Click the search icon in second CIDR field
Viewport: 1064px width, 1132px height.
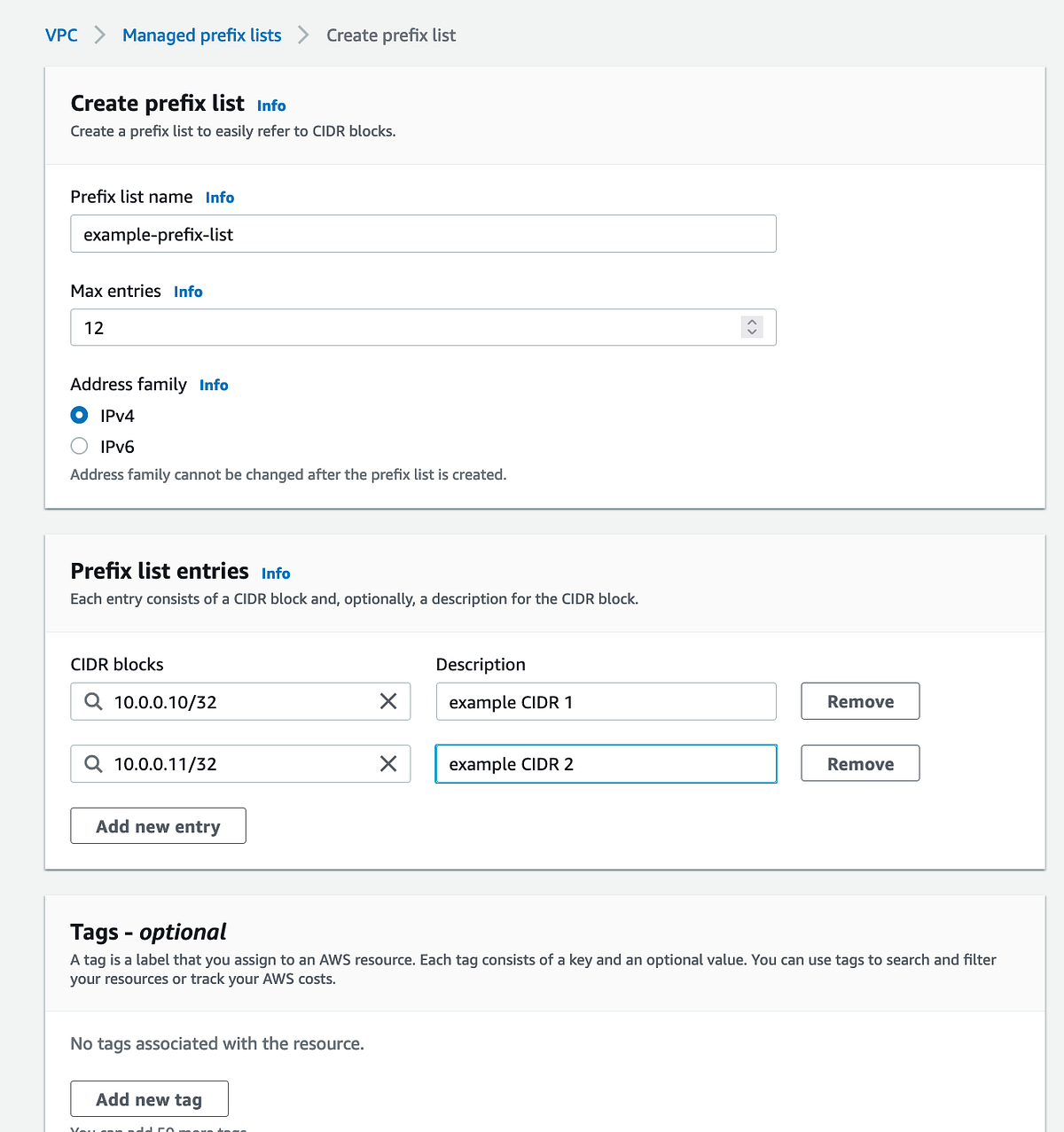pos(93,763)
